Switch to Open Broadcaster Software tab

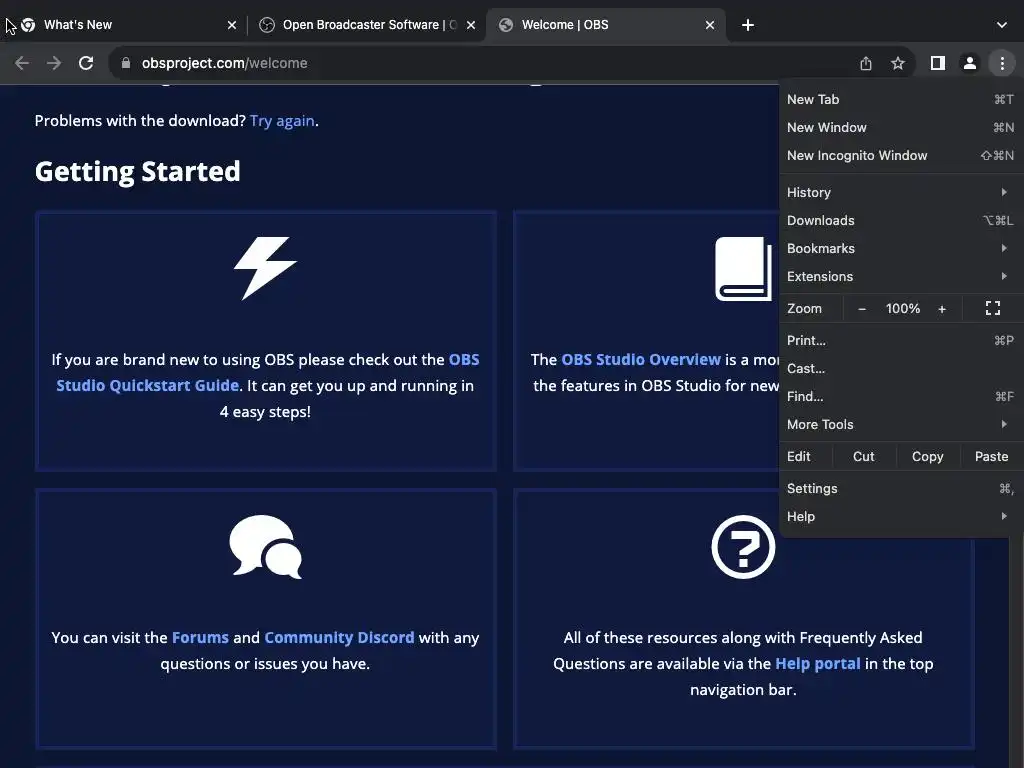coord(366,25)
